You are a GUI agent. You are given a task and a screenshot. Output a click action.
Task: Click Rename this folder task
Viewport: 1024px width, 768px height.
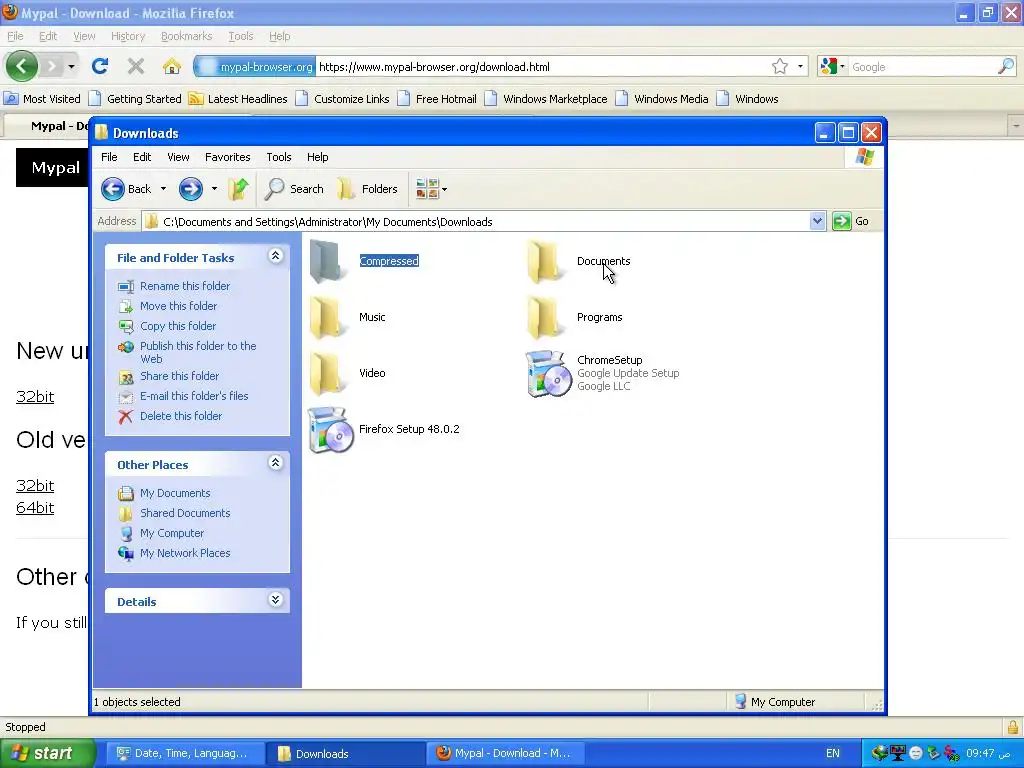click(185, 286)
